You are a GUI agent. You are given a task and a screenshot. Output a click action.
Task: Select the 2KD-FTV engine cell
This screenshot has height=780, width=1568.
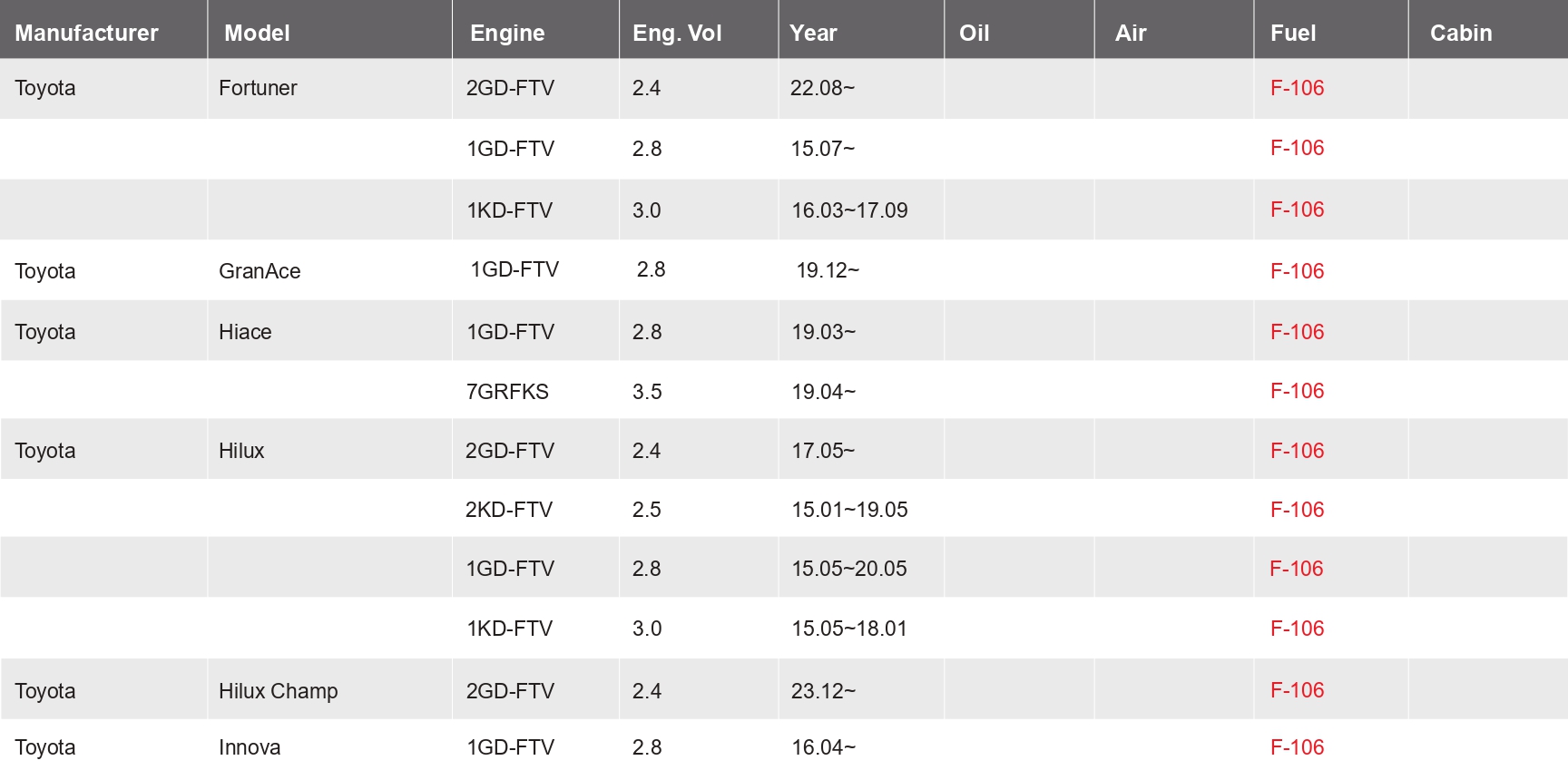point(509,510)
